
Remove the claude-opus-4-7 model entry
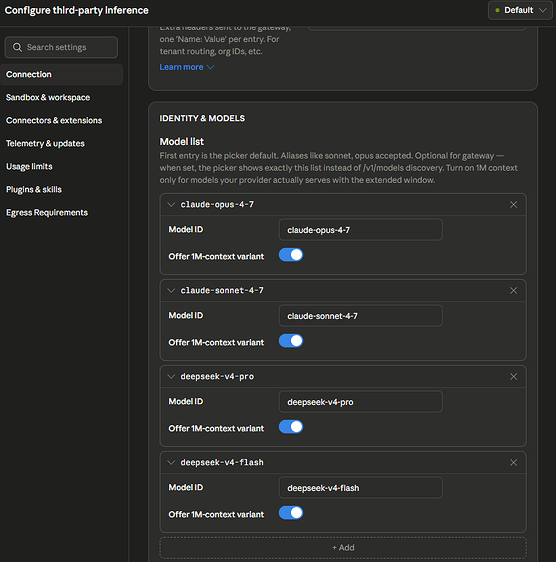(513, 204)
